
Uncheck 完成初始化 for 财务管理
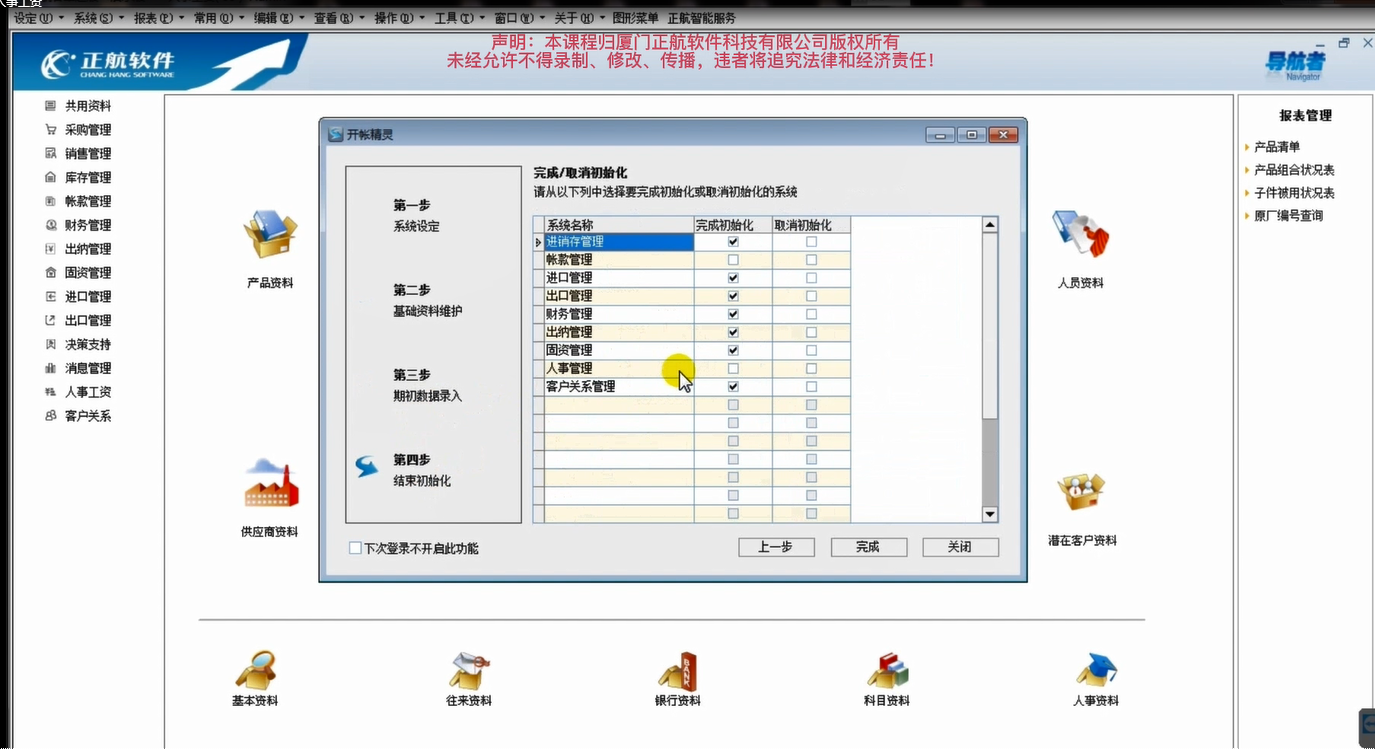coord(733,314)
